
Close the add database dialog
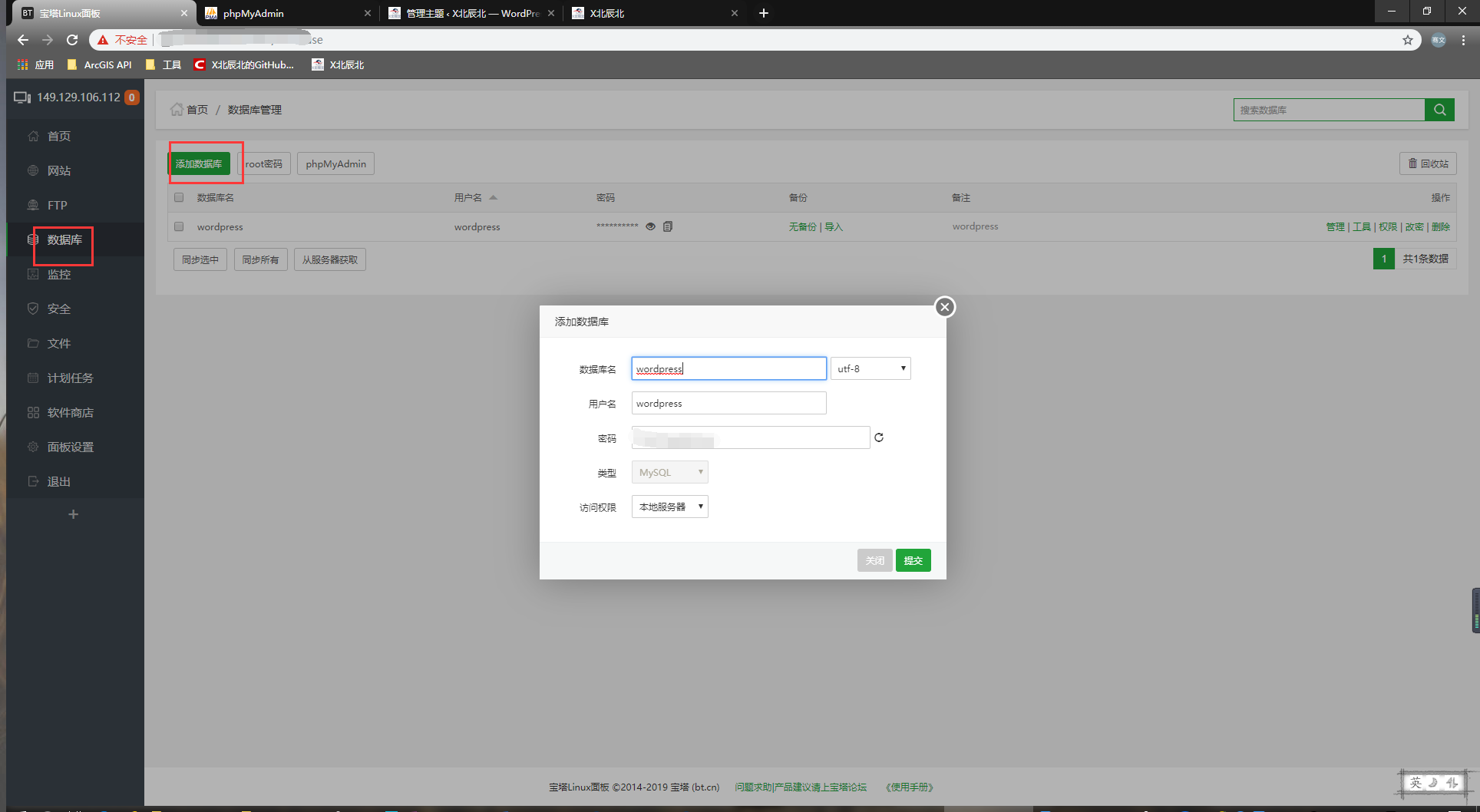[945, 307]
